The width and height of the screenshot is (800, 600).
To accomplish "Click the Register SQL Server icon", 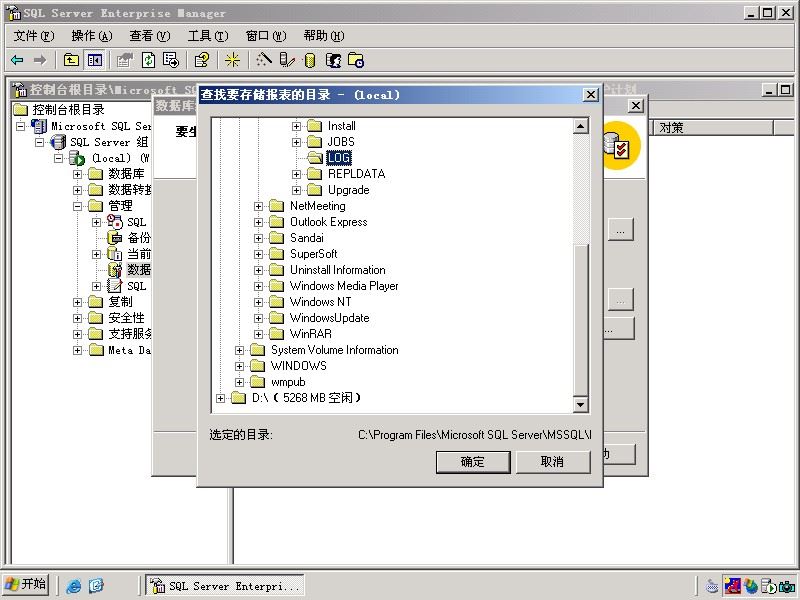I will pos(287,60).
